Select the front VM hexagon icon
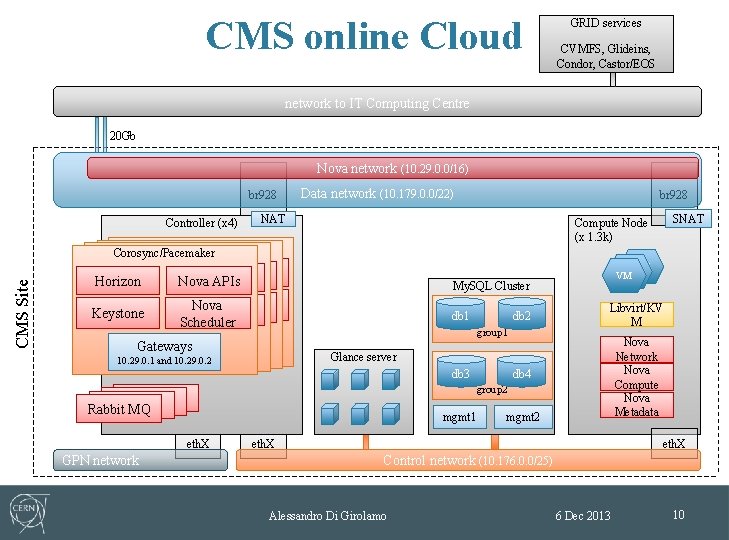729x540 pixels. pos(624,275)
